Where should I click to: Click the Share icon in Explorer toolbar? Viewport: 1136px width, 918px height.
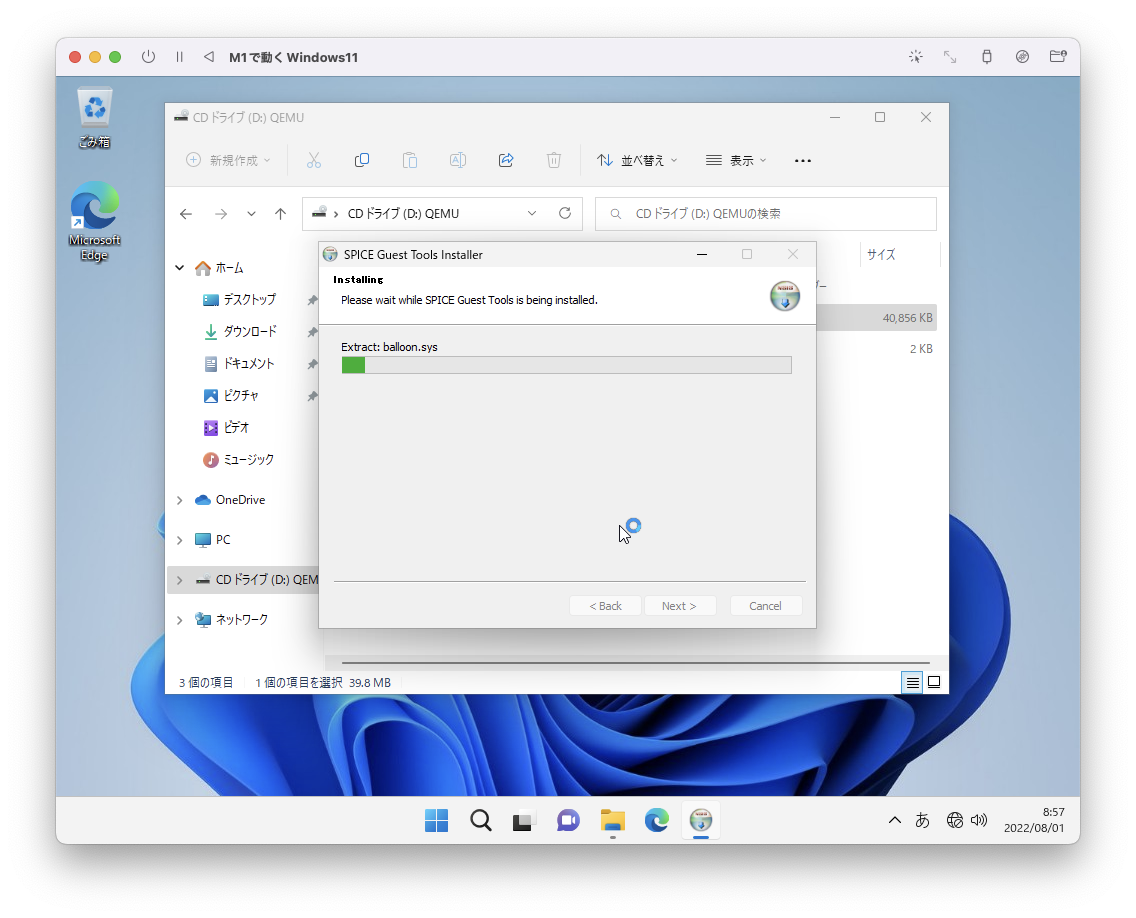point(506,160)
